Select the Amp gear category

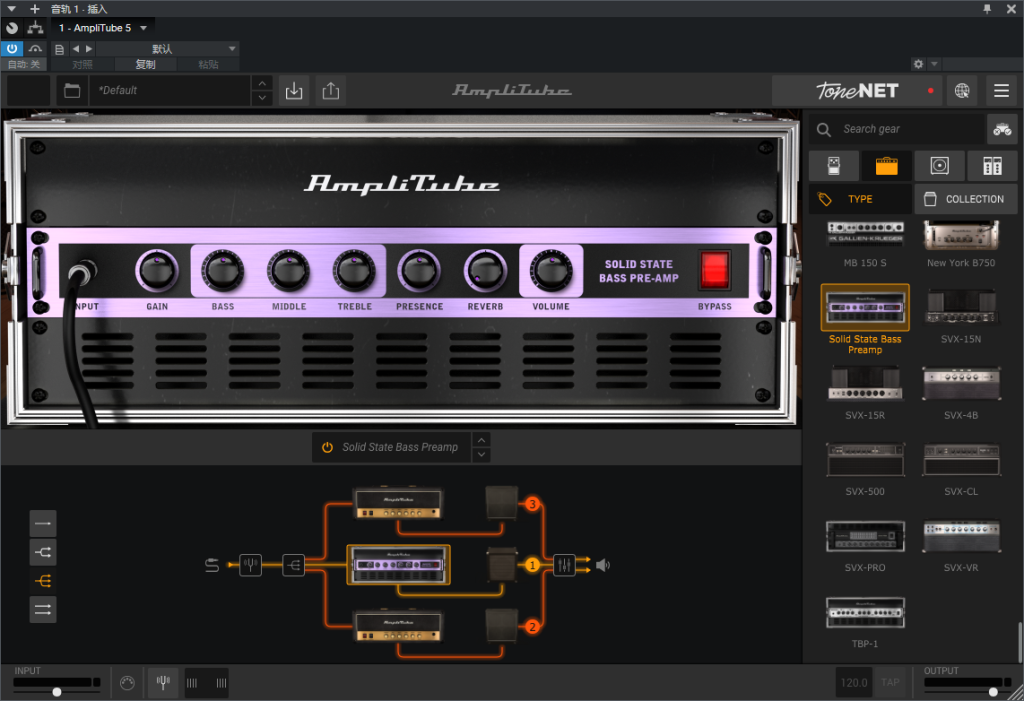pos(886,166)
